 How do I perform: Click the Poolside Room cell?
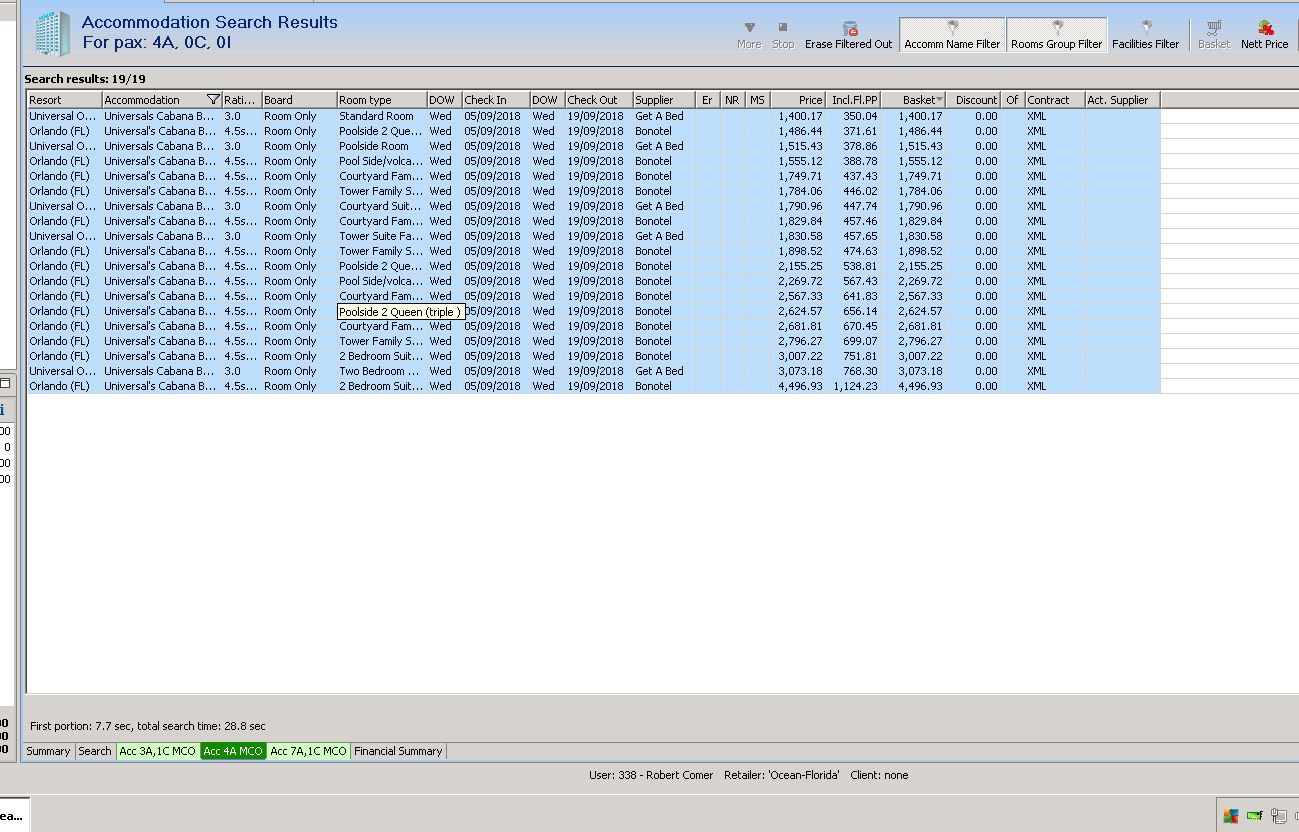click(382, 146)
